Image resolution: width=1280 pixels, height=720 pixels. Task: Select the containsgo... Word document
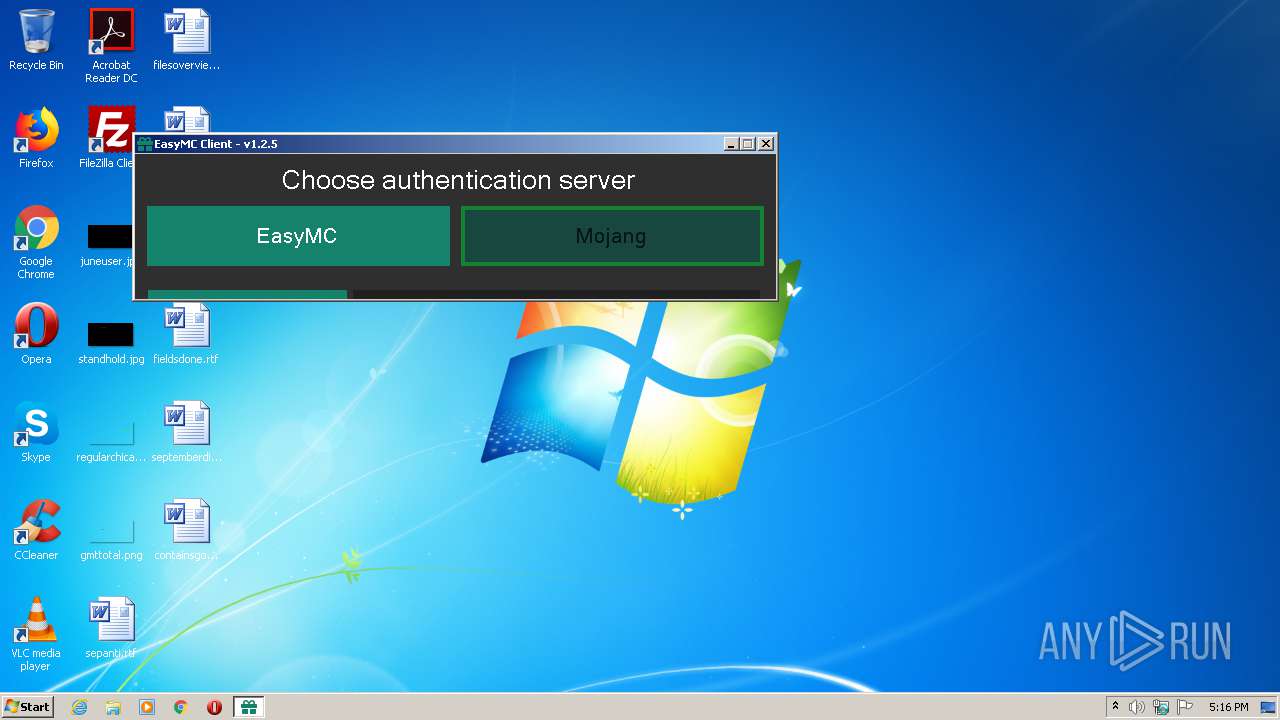click(186, 530)
